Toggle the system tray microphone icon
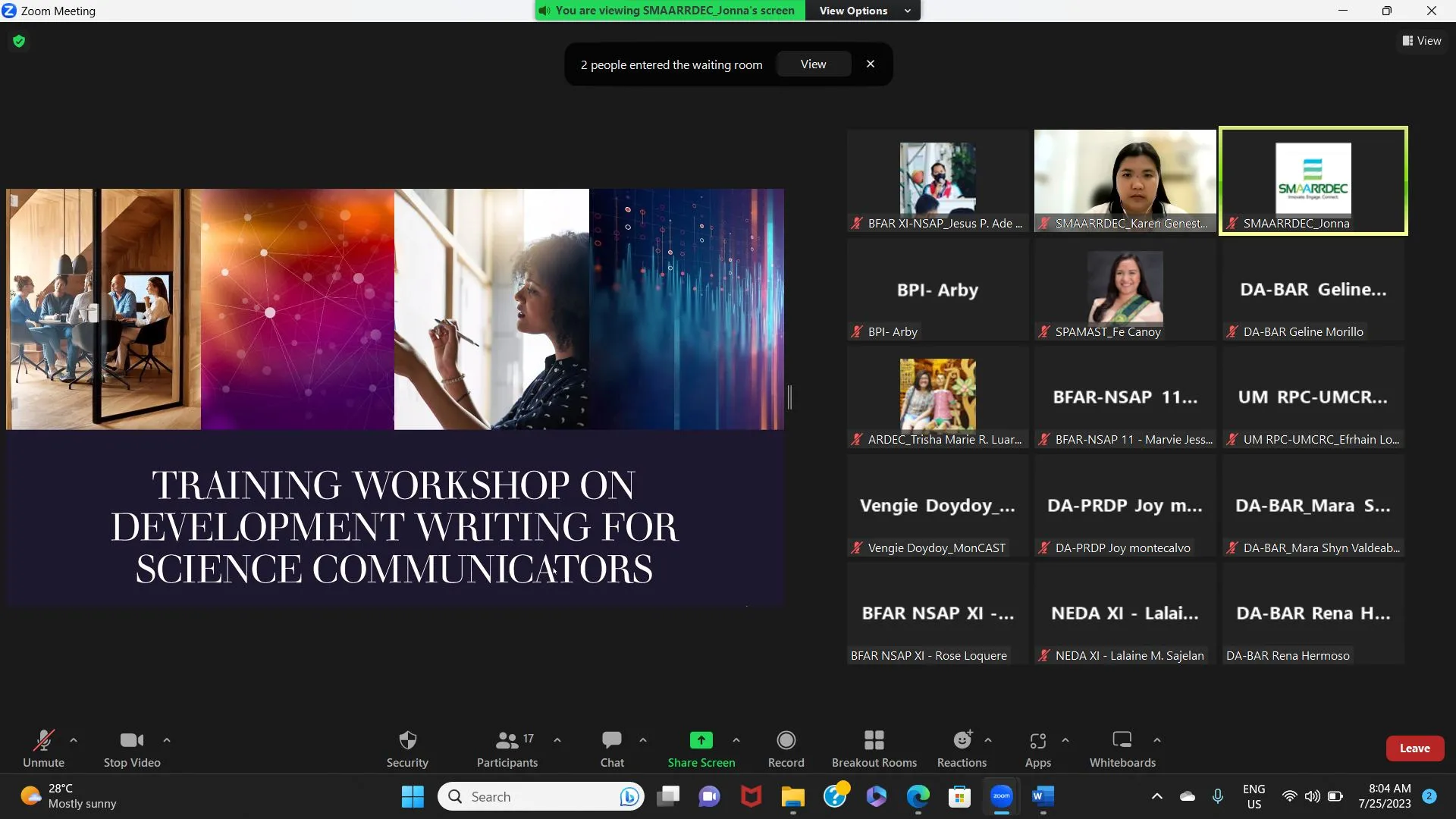Screen dimensions: 1456x819 [1218, 796]
